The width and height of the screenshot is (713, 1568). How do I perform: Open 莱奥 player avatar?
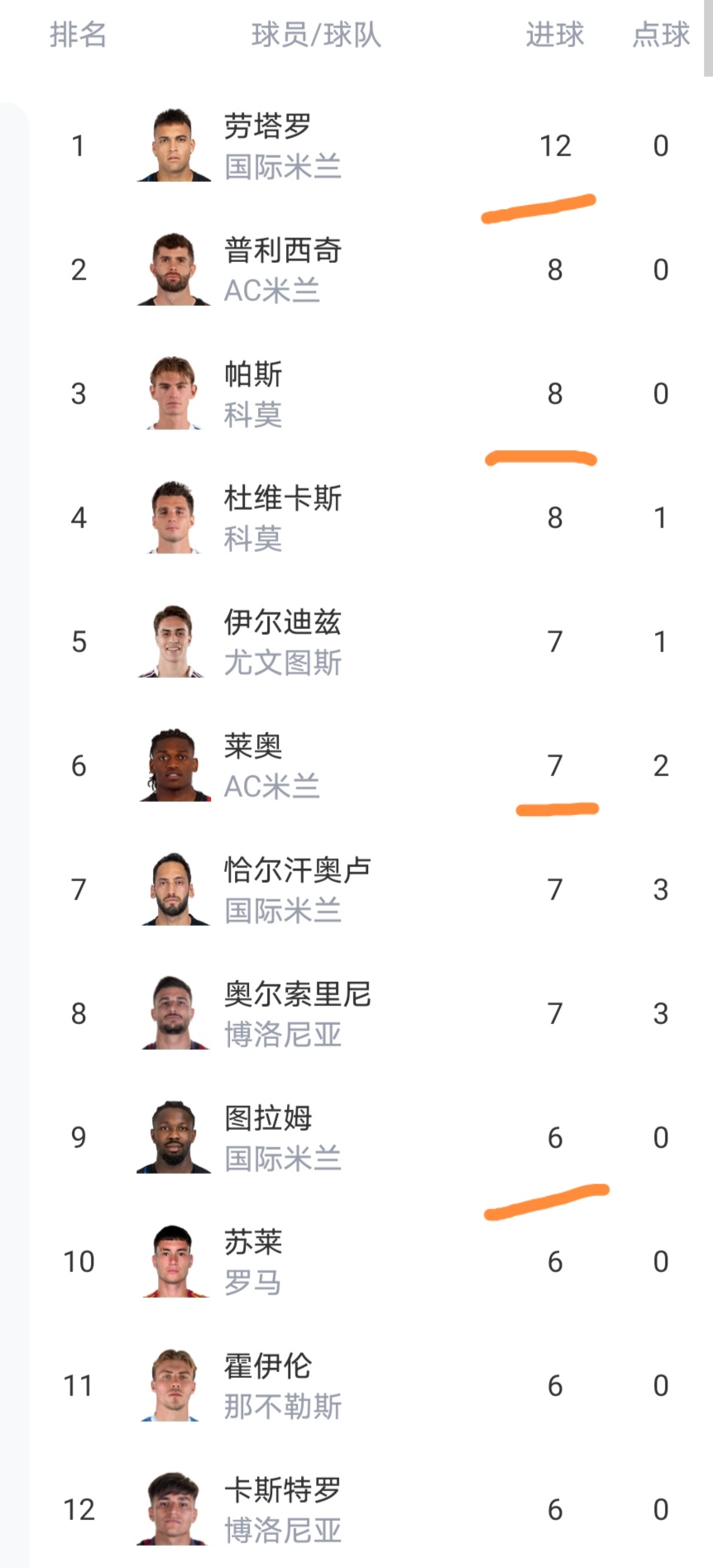pyautogui.click(x=174, y=765)
